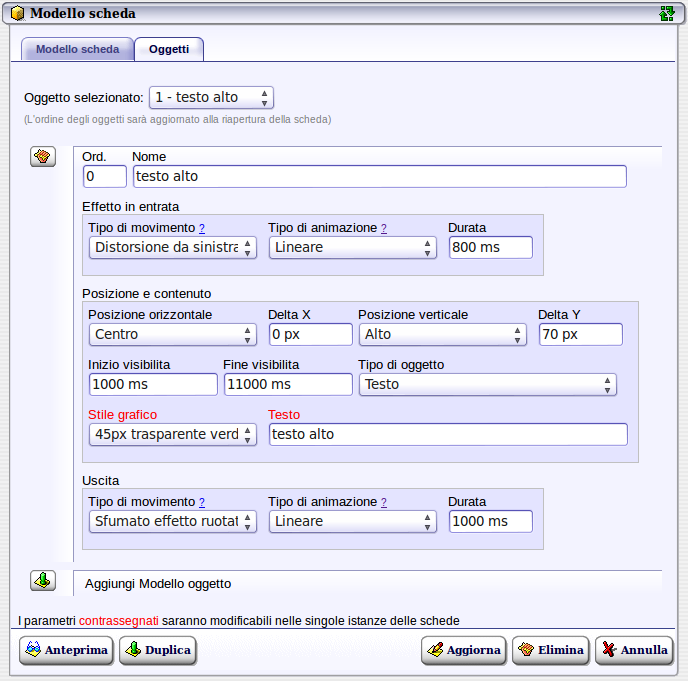Viewport: 688px width, 681px height.
Task: Switch to the Modello scheda tab
Action: coord(77,49)
